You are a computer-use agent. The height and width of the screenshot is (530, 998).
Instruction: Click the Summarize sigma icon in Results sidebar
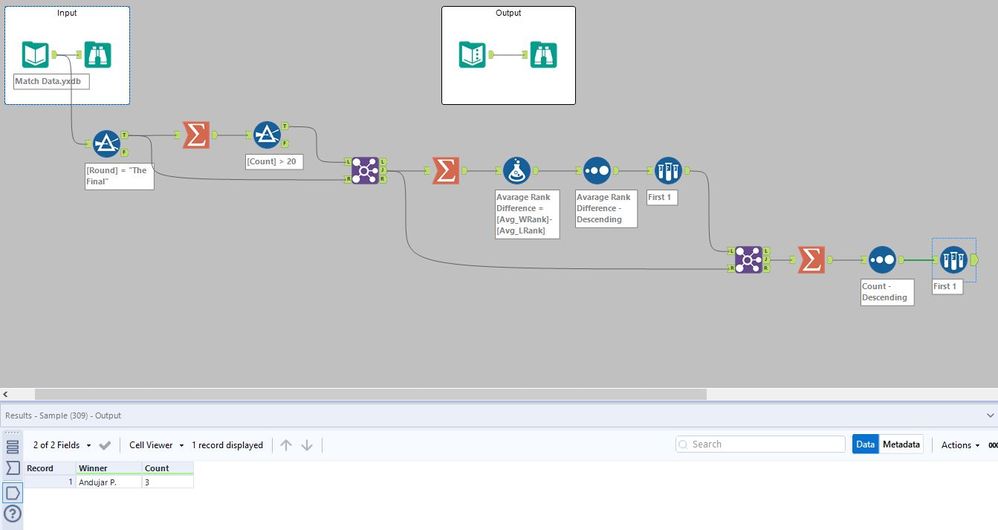click(x=12, y=469)
